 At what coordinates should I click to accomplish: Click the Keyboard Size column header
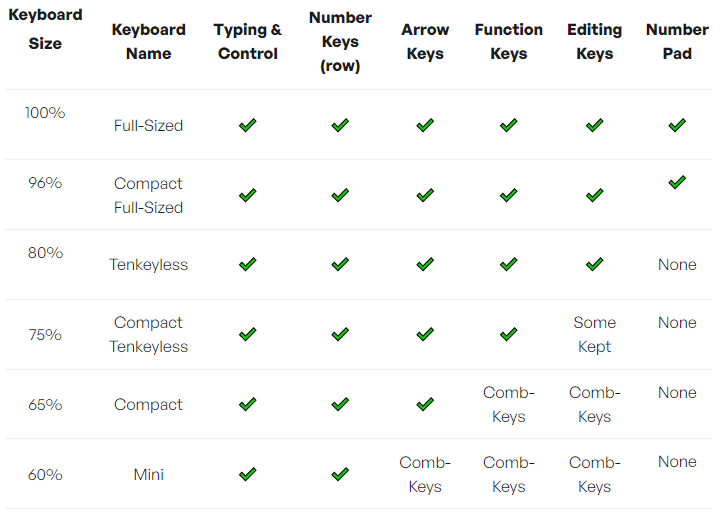point(45,30)
